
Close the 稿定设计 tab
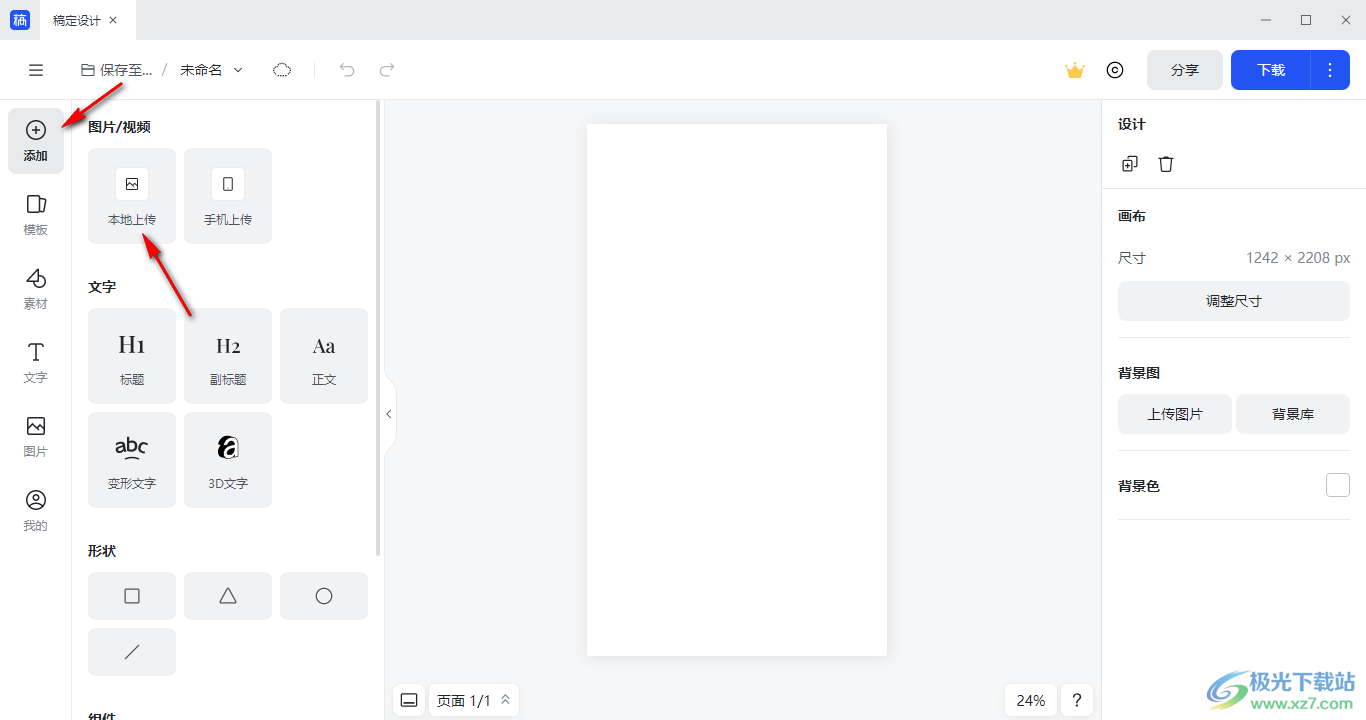113,20
